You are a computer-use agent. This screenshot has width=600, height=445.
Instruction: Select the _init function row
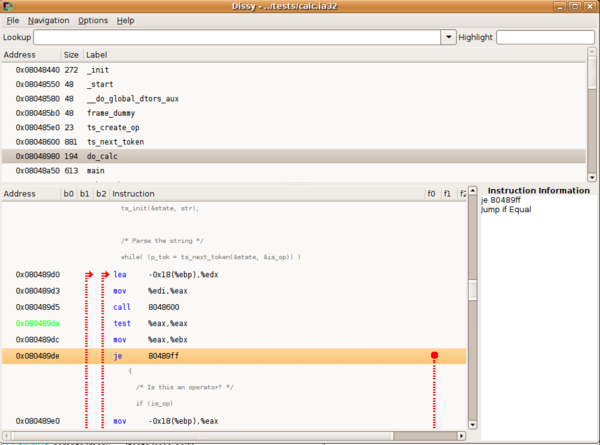[293, 70]
